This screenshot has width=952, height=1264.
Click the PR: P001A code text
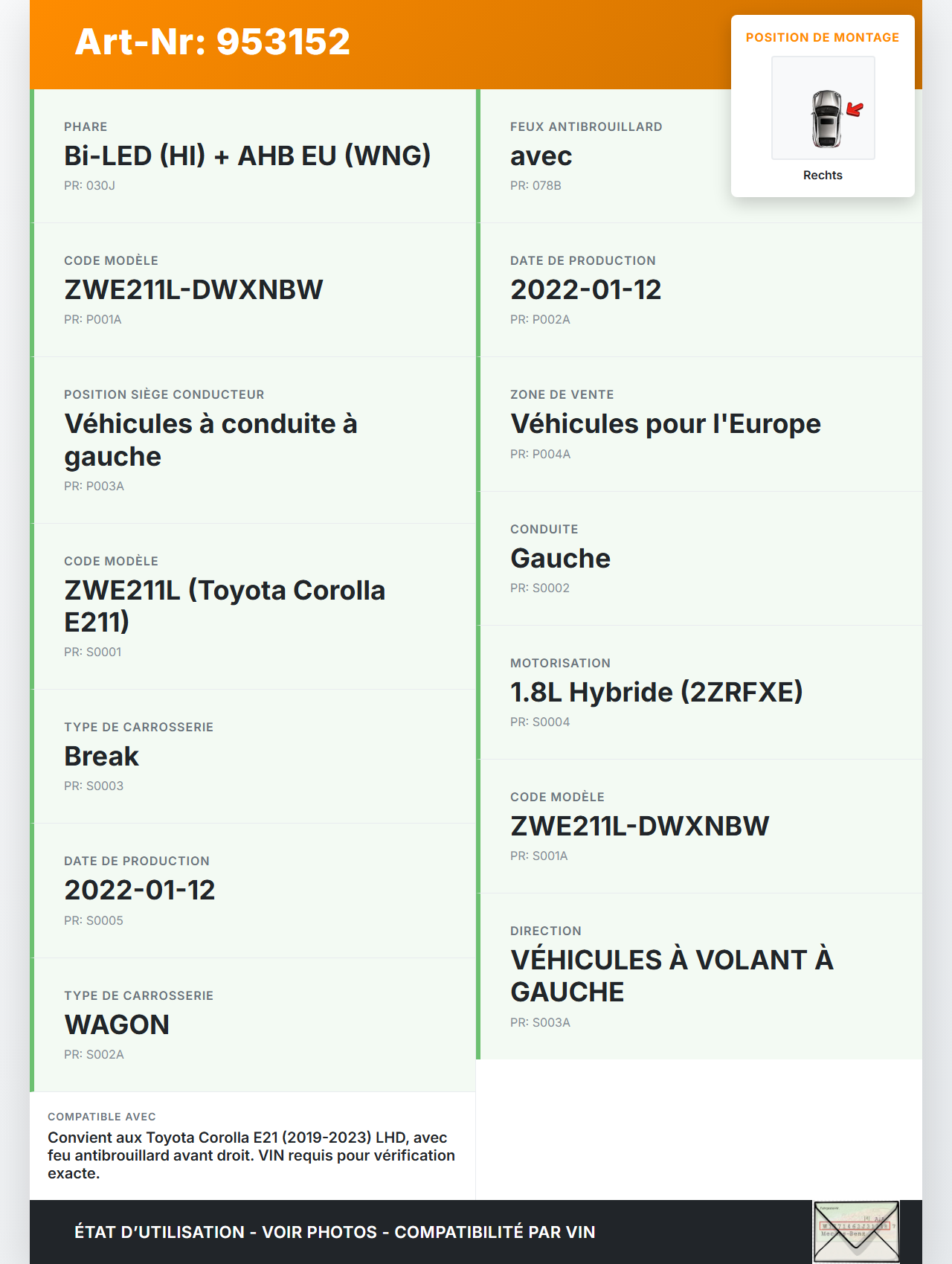click(93, 320)
